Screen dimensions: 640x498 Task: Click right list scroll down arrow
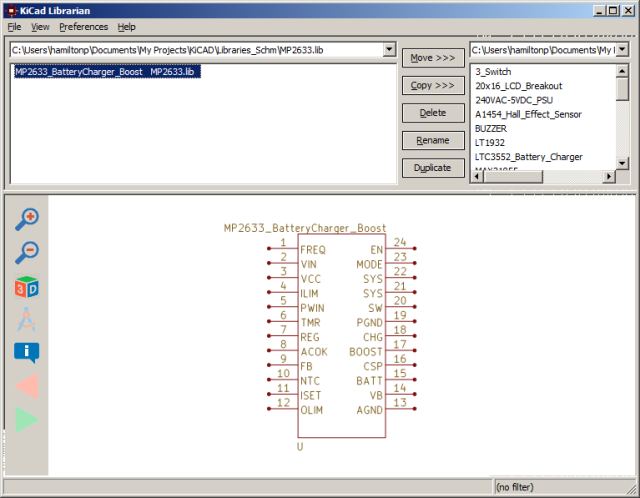(x=622, y=163)
